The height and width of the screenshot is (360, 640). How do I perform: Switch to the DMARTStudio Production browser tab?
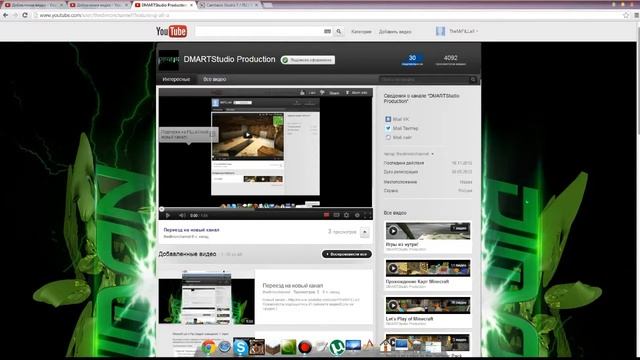(163, 5)
